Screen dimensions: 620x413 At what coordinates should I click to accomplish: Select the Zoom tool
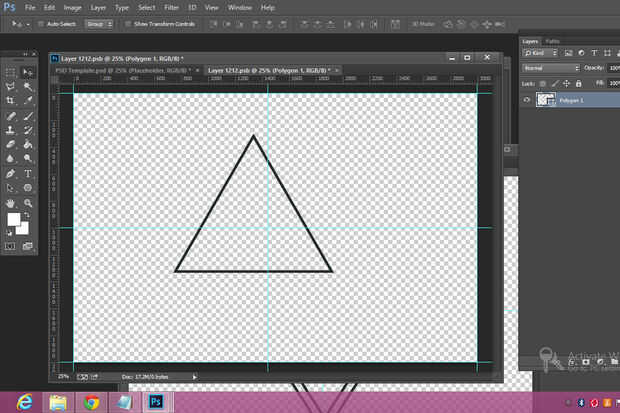click(28, 203)
